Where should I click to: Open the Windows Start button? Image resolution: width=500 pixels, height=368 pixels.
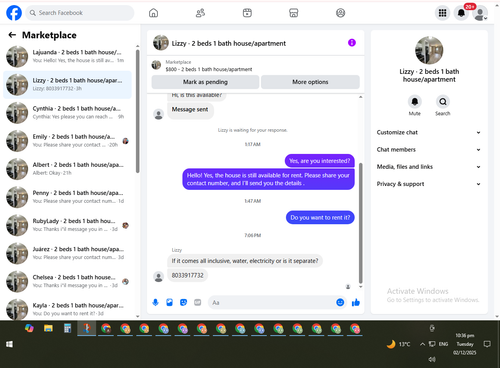[9, 344]
